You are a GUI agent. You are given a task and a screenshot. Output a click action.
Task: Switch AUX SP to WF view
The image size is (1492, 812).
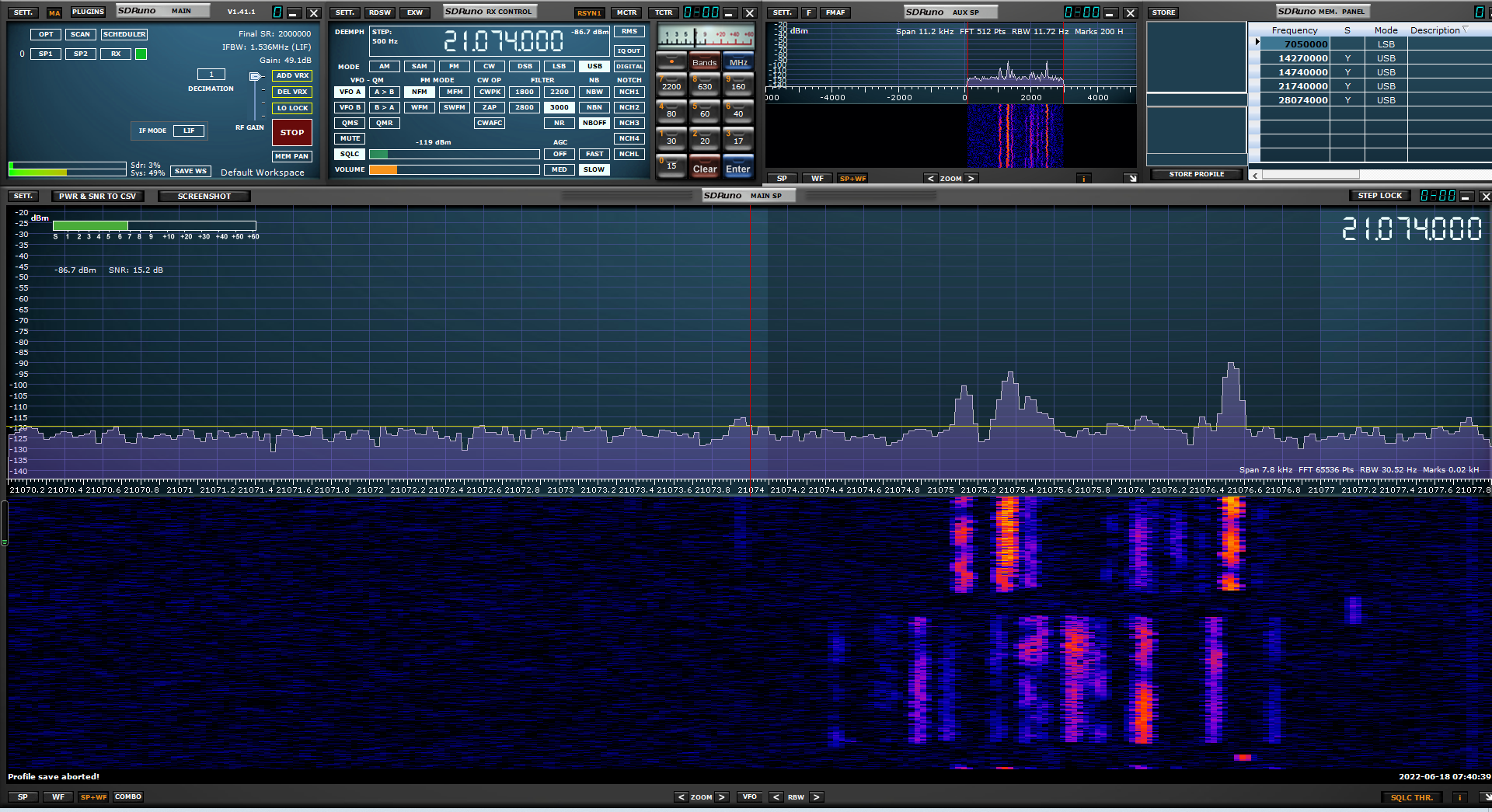click(x=817, y=178)
